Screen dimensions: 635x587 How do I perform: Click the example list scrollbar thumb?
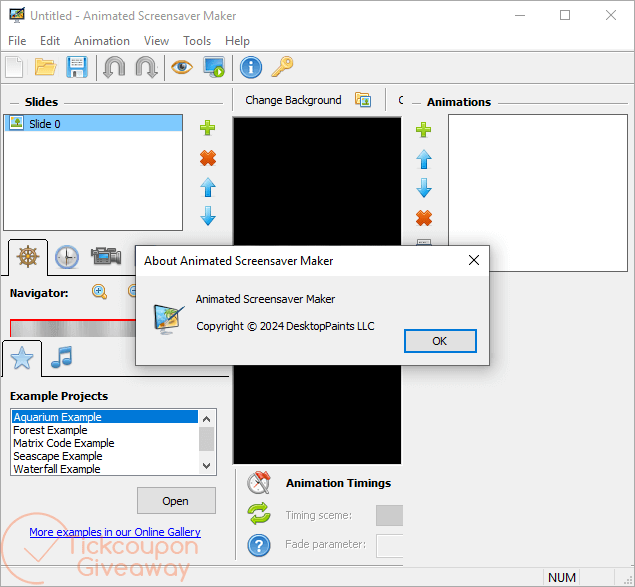(207, 439)
